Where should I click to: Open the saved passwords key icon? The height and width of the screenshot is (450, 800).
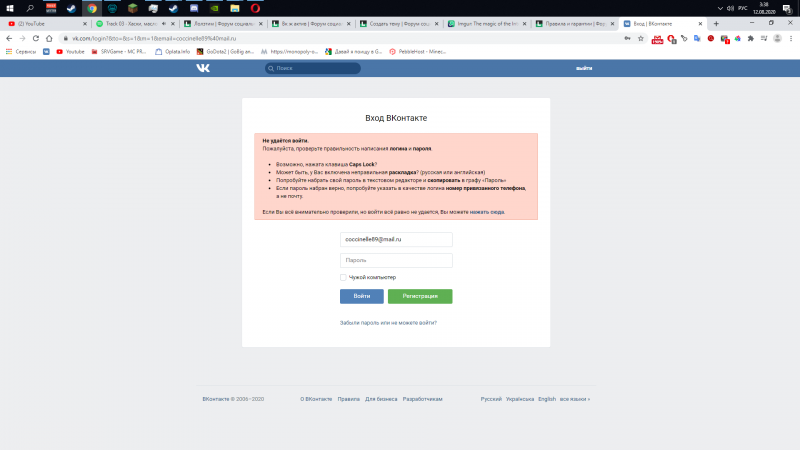(x=625, y=37)
